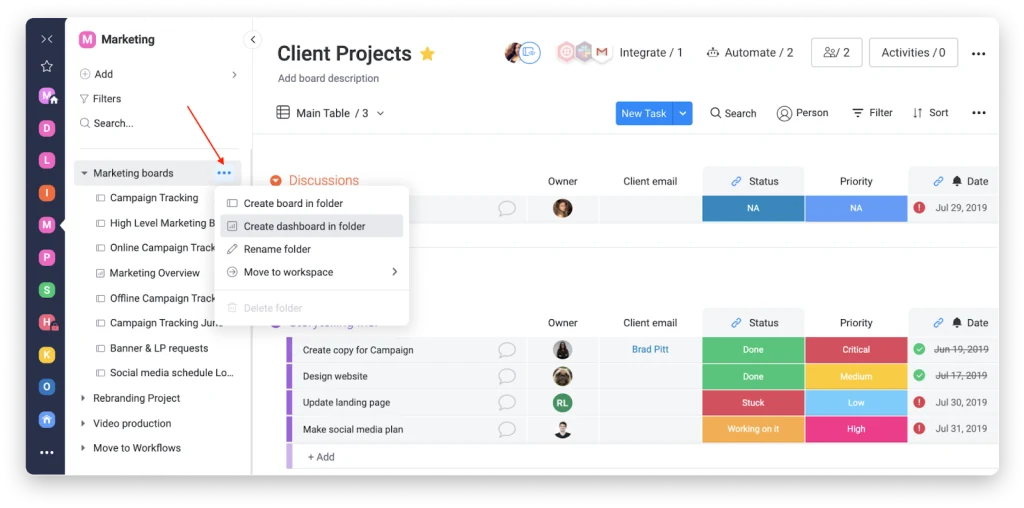Screen dimensions: 1024x508
Task: Change the green Done status of Create copy for Campaign
Action: tap(753, 350)
